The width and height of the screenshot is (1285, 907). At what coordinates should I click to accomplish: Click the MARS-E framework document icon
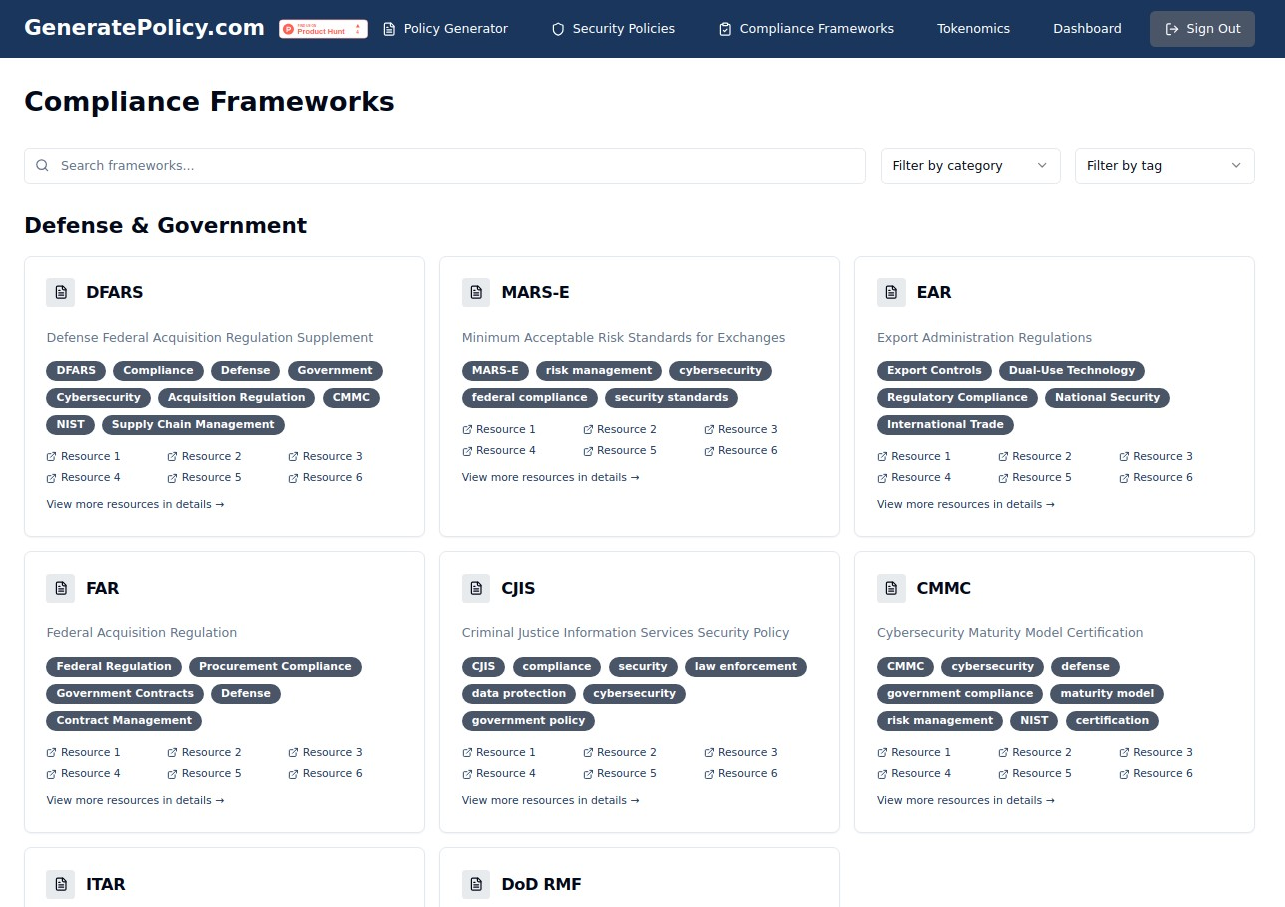click(476, 293)
